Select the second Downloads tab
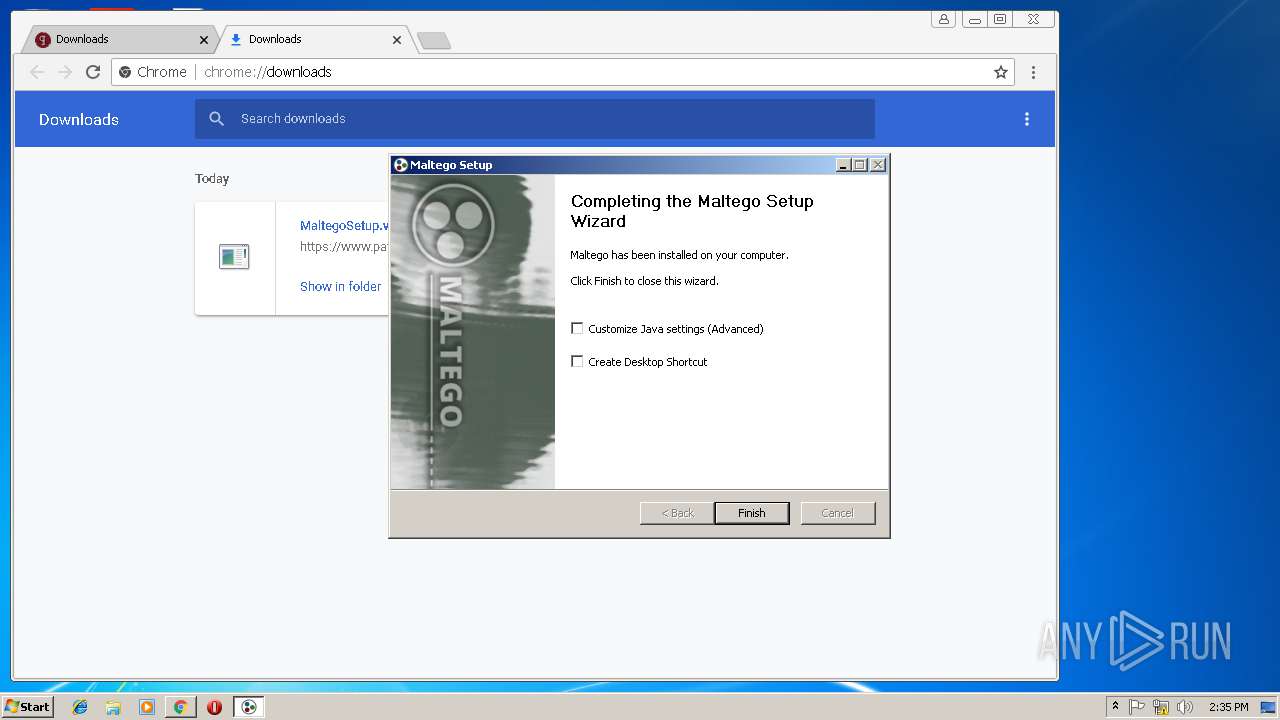1280x720 pixels. (315, 40)
